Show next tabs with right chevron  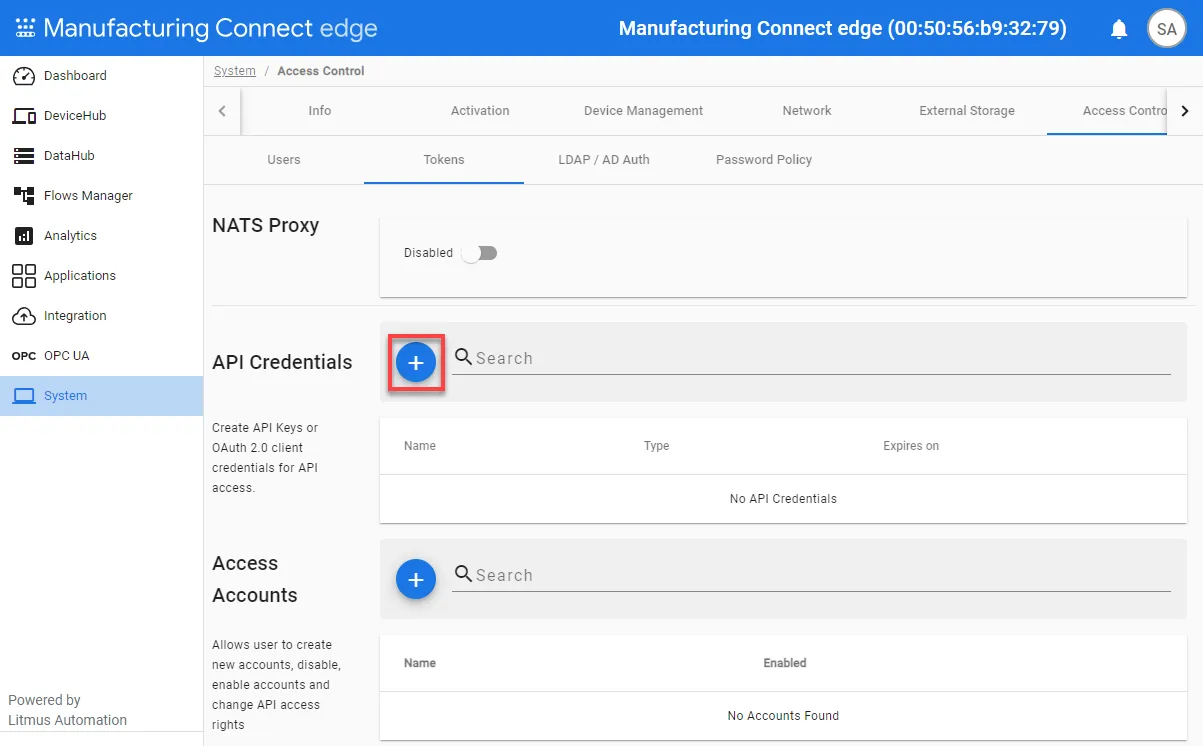pos(1185,111)
